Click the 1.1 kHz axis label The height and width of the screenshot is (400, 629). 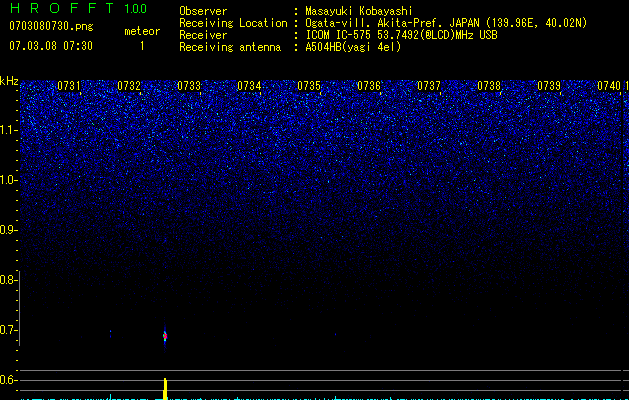tap(9, 130)
